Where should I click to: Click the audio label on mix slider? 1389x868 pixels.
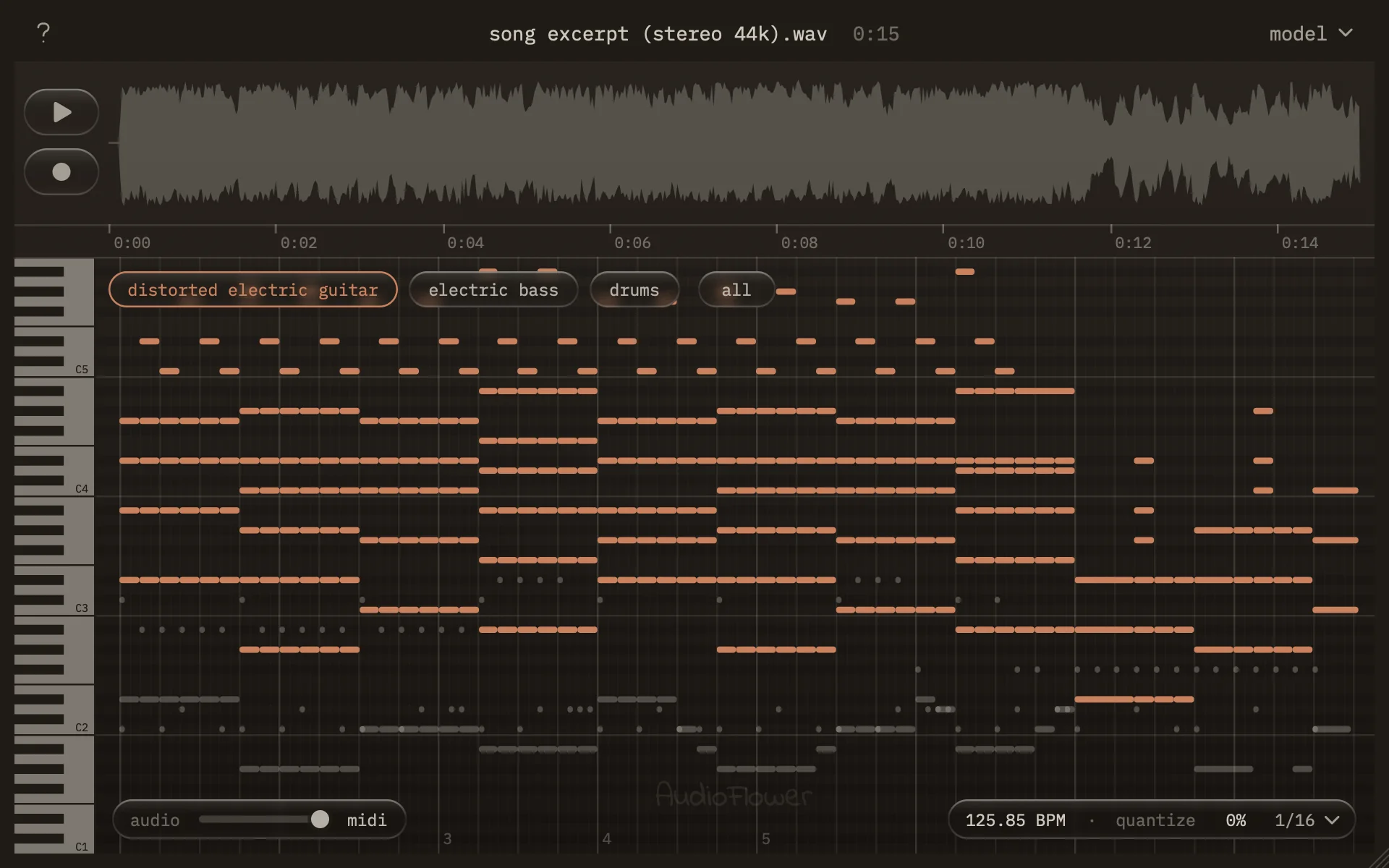[155, 820]
